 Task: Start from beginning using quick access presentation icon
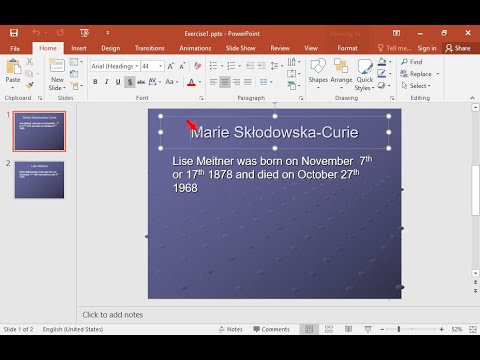pyautogui.click(x=84, y=33)
